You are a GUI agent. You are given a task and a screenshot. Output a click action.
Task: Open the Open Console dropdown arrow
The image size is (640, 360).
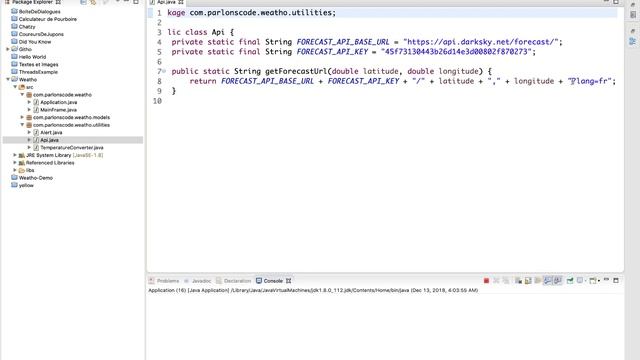pos(599,281)
